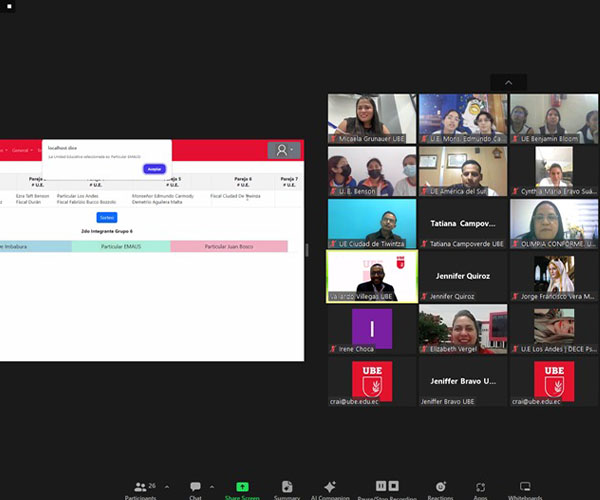Click muted mic icon on UE Ciudad de Tiwintza
This screenshot has height=500, width=600.
(333, 244)
